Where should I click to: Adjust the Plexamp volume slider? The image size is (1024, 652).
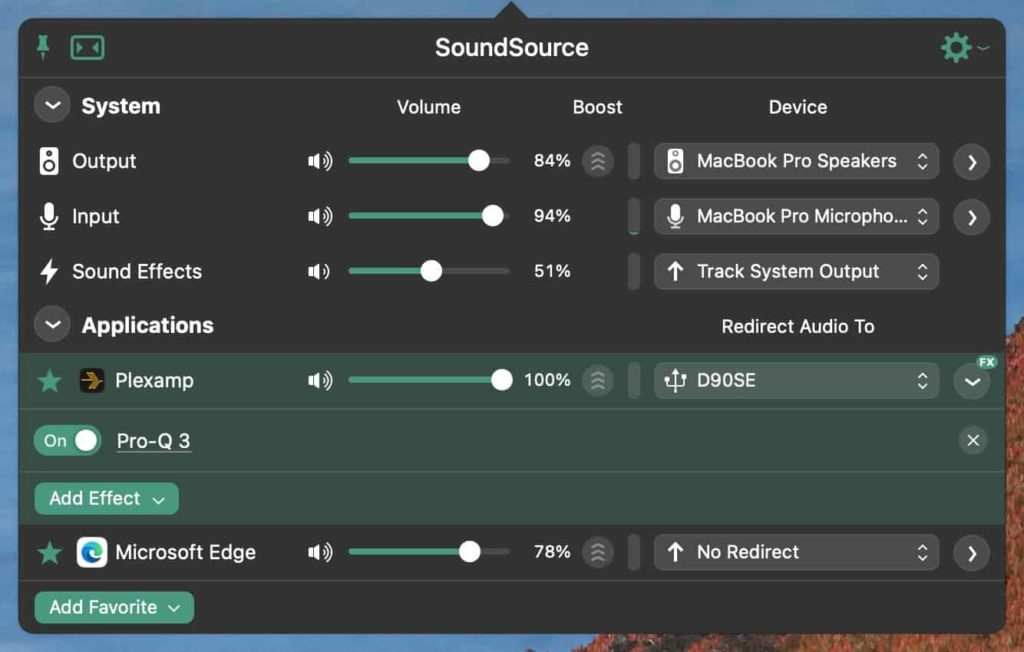click(430, 380)
